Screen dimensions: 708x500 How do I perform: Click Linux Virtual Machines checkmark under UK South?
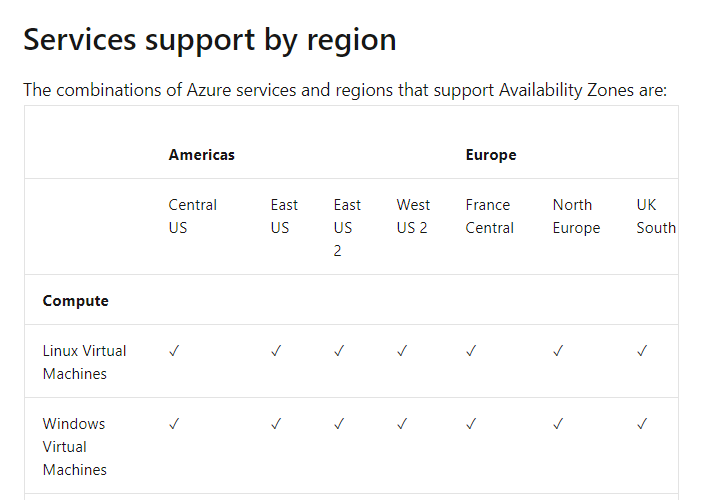coord(642,351)
